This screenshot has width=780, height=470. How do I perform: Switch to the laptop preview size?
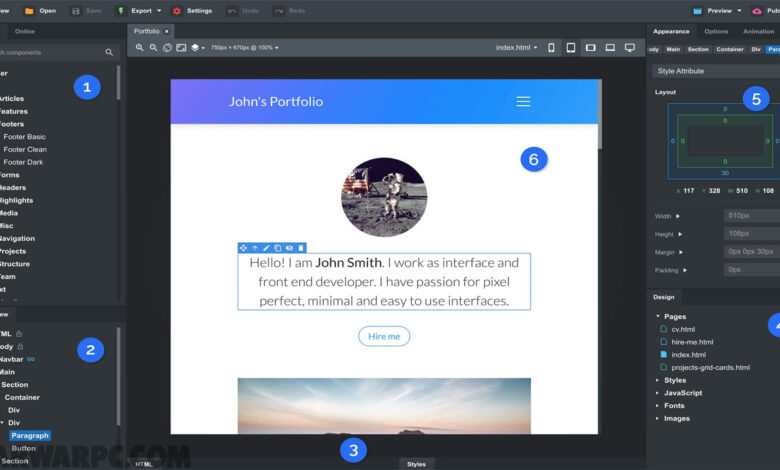tap(610, 48)
